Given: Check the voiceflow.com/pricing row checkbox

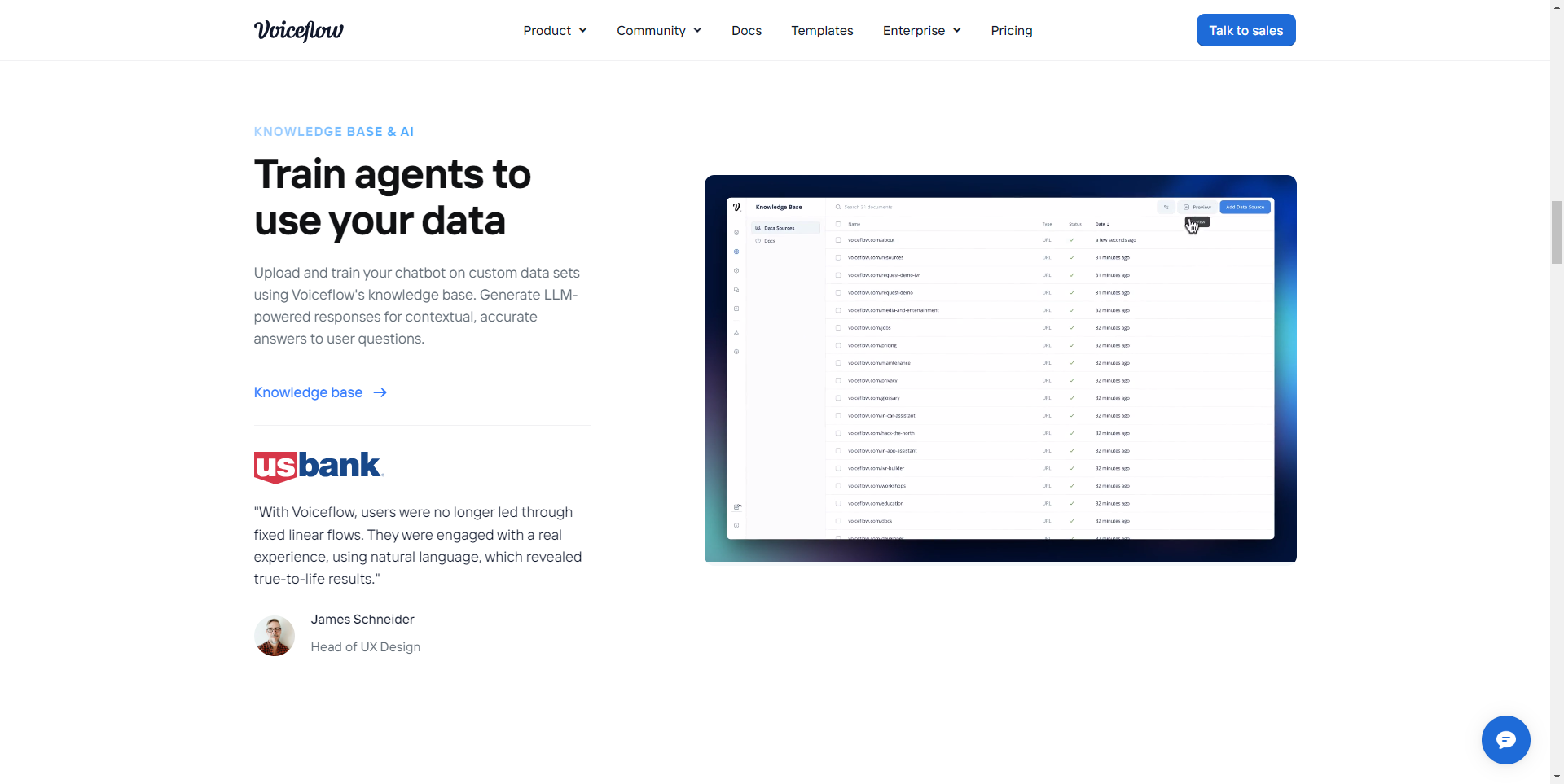Looking at the screenshot, I should [838, 345].
